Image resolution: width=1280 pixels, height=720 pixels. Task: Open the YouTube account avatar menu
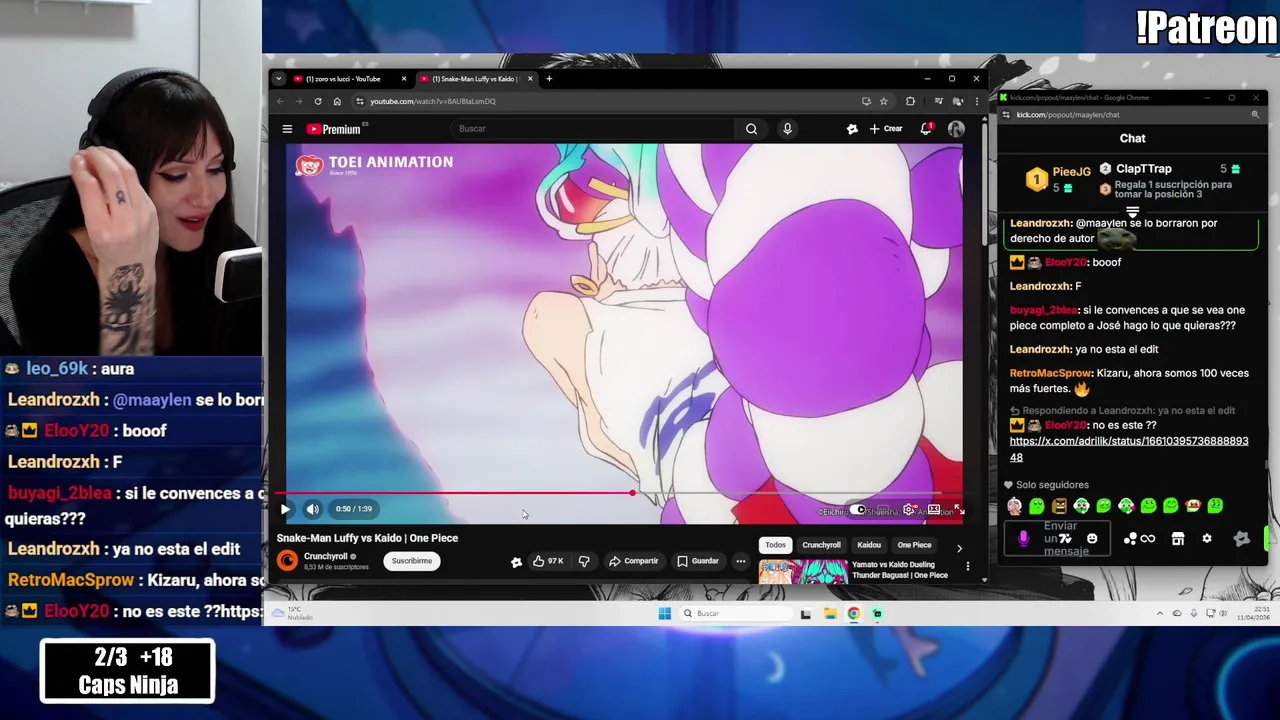(956, 128)
